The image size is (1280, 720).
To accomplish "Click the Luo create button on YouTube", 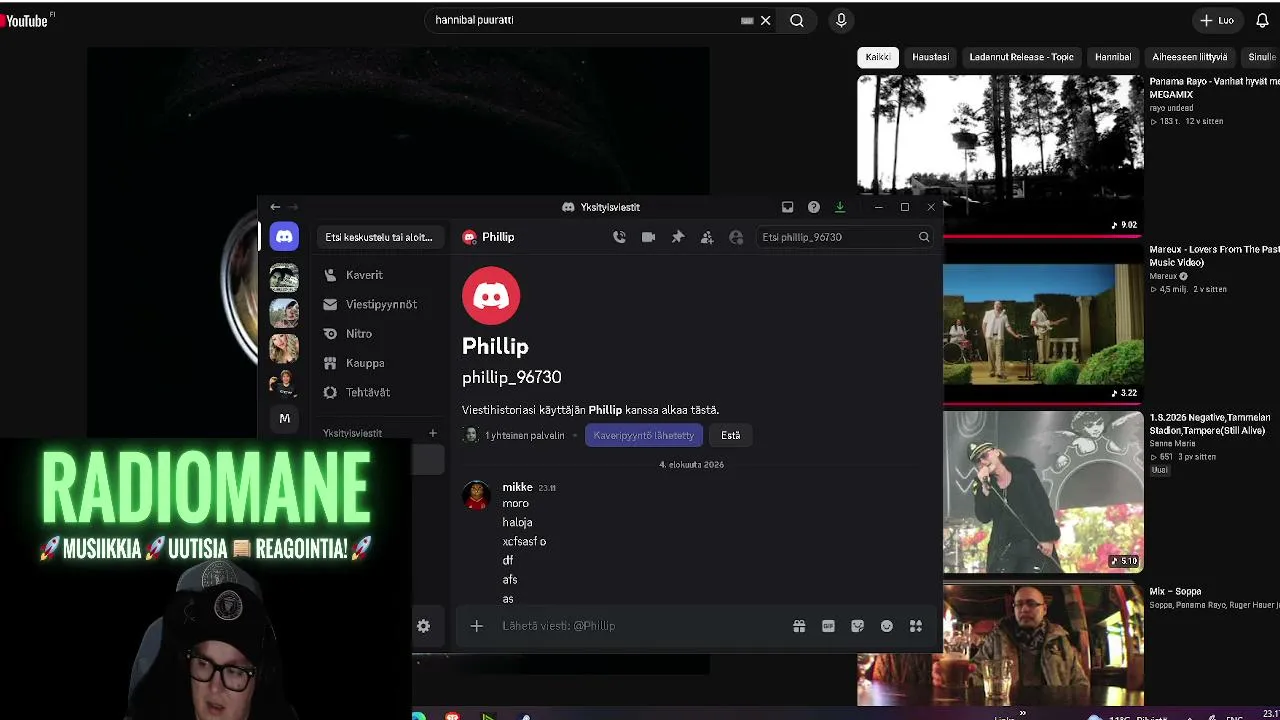I will [1218, 20].
